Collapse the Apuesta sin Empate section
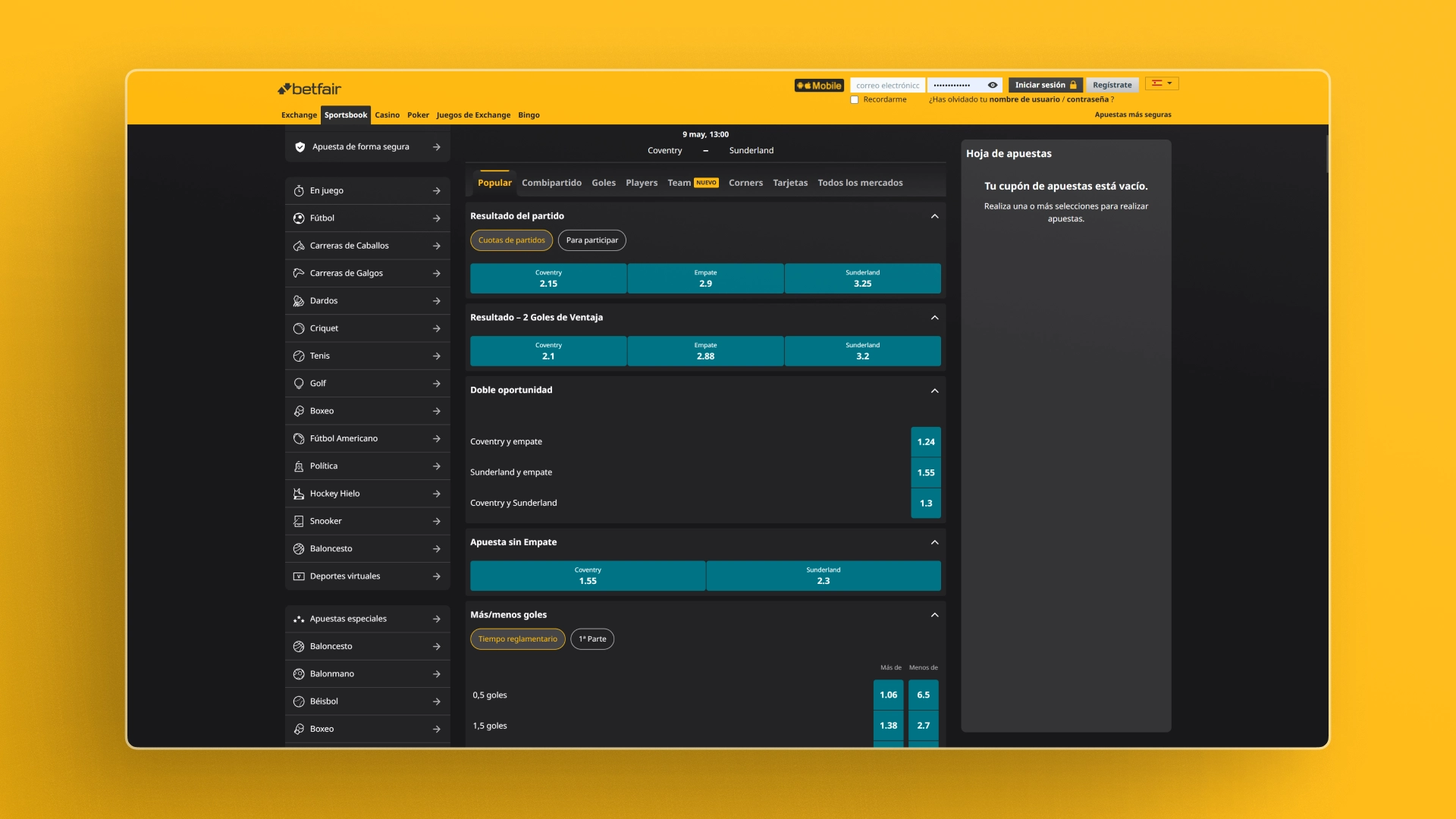This screenshot has height=819, width=1456. pos(934,542)
